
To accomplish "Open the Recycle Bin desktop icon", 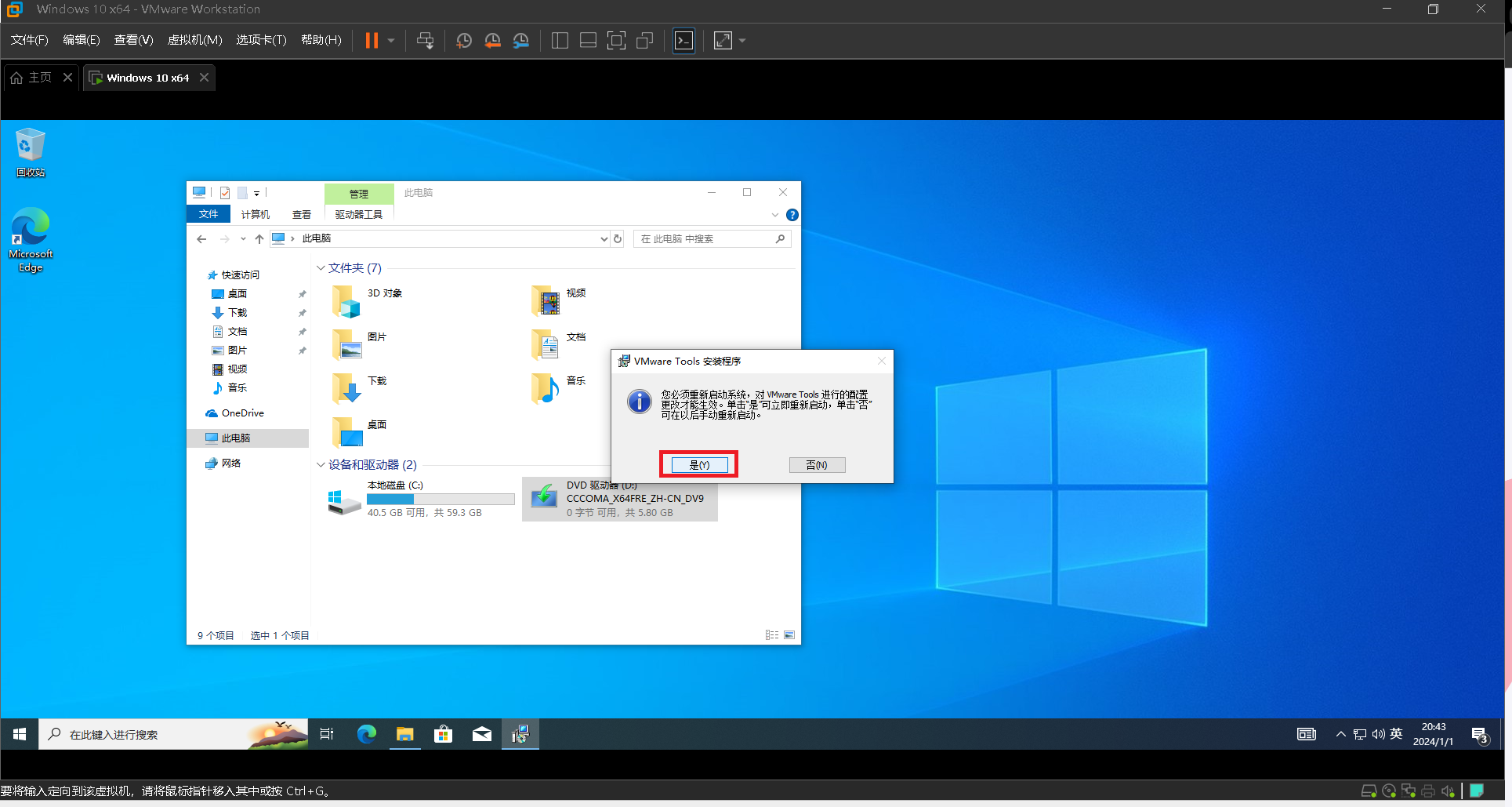I will (31, 153).
